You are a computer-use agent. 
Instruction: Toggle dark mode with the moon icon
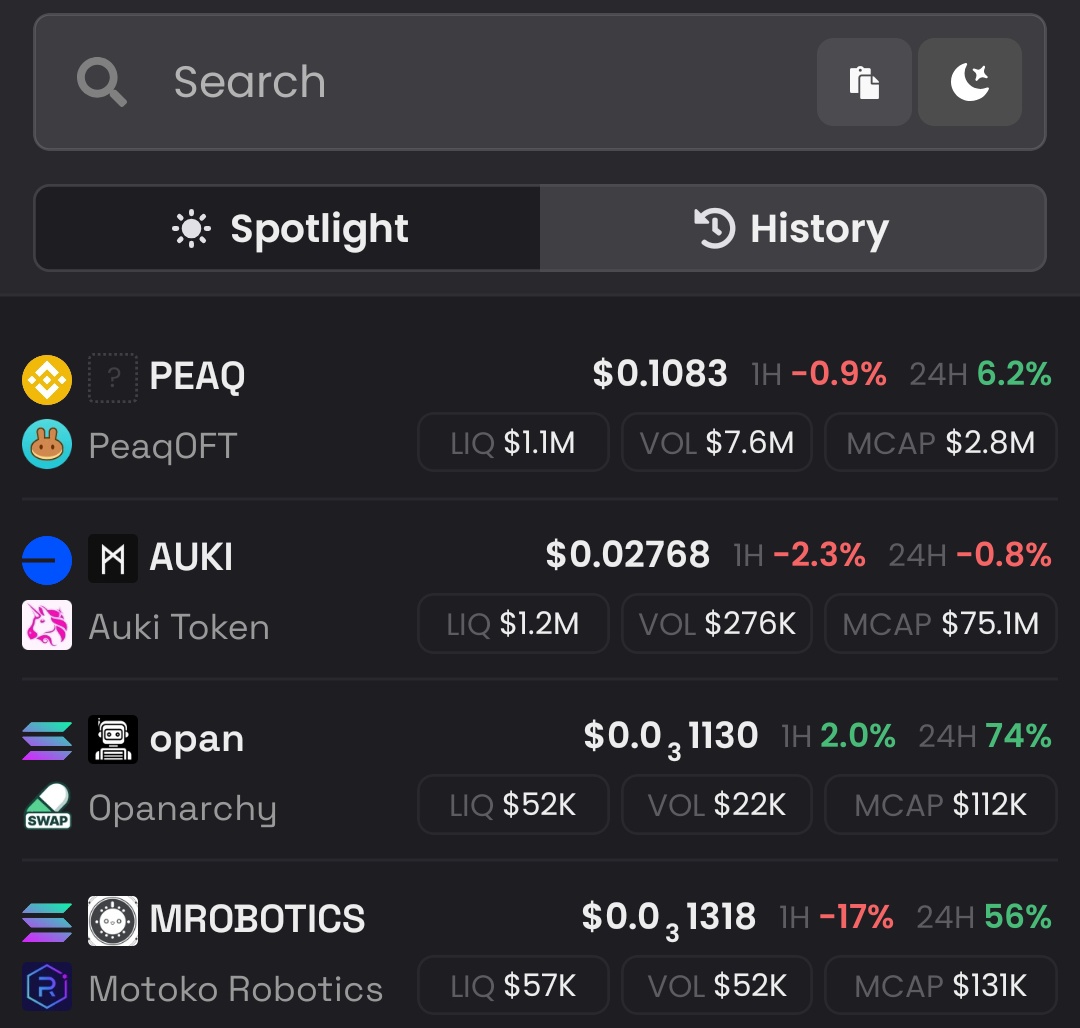pyautogui.click(x=969, y=82)
